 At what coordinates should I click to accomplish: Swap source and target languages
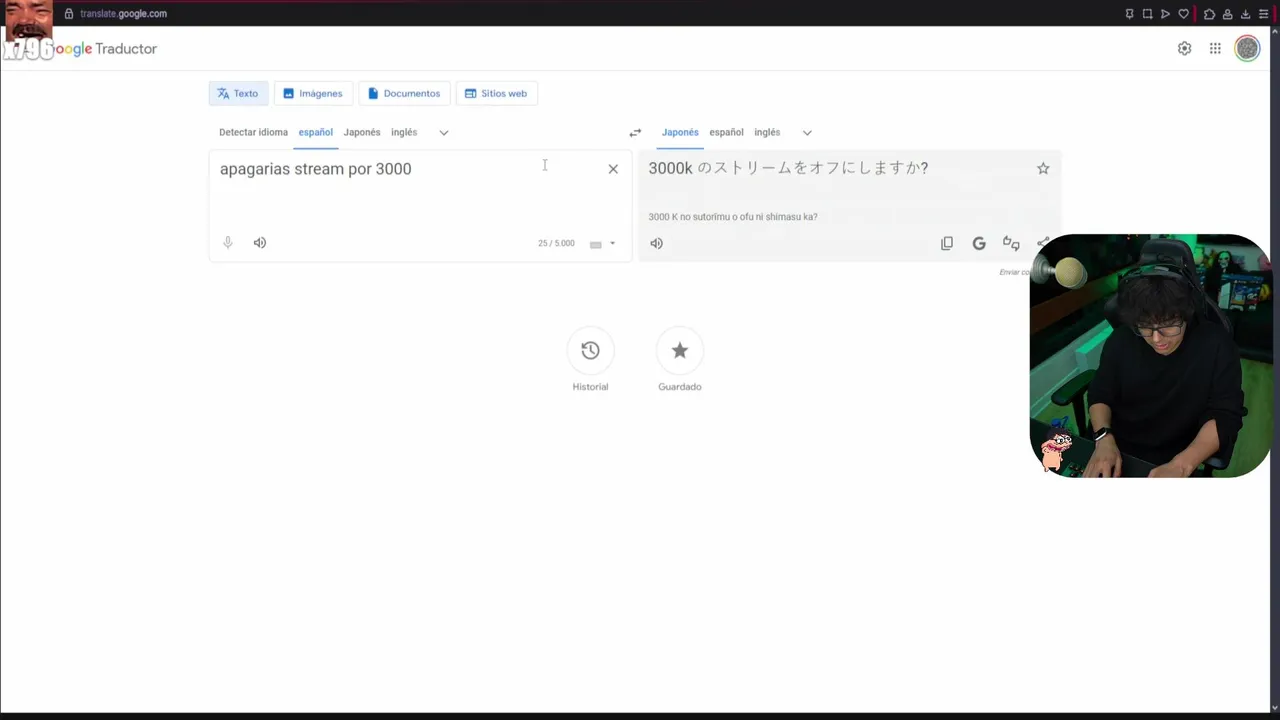coord(635,132)
